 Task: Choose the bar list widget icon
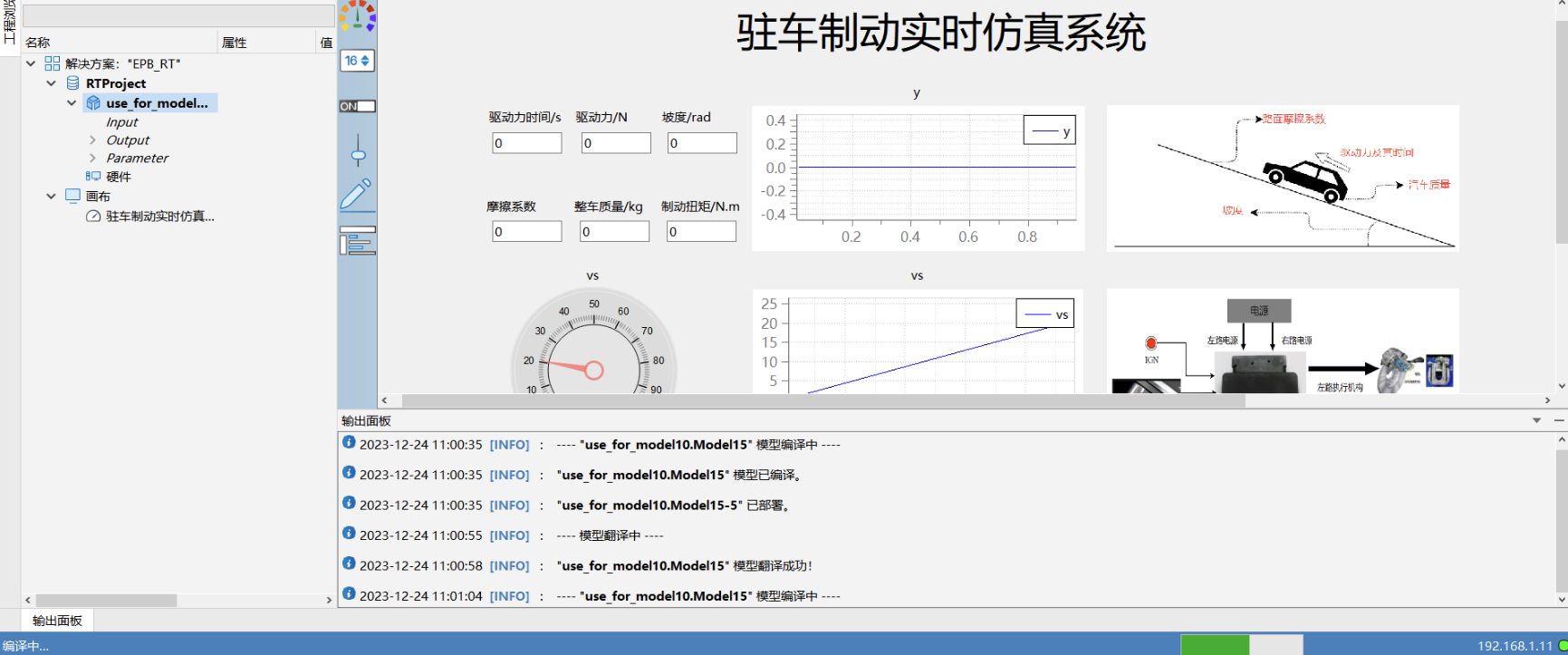click(x=357, y=241)
